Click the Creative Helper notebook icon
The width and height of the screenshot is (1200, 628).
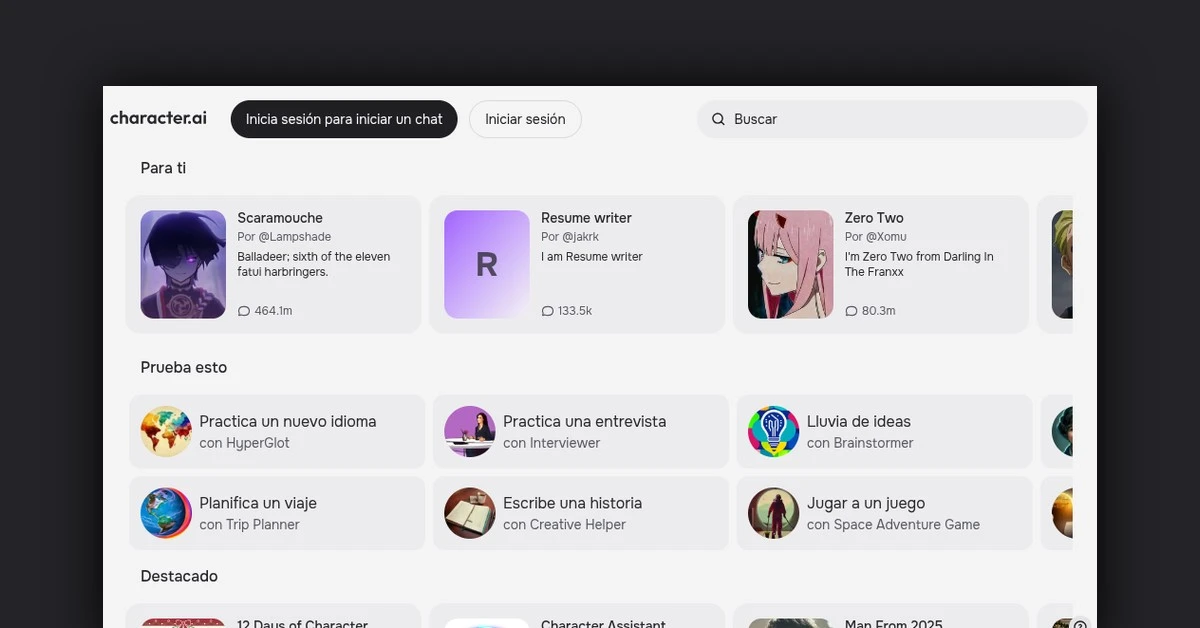click(x=470, y=513)
